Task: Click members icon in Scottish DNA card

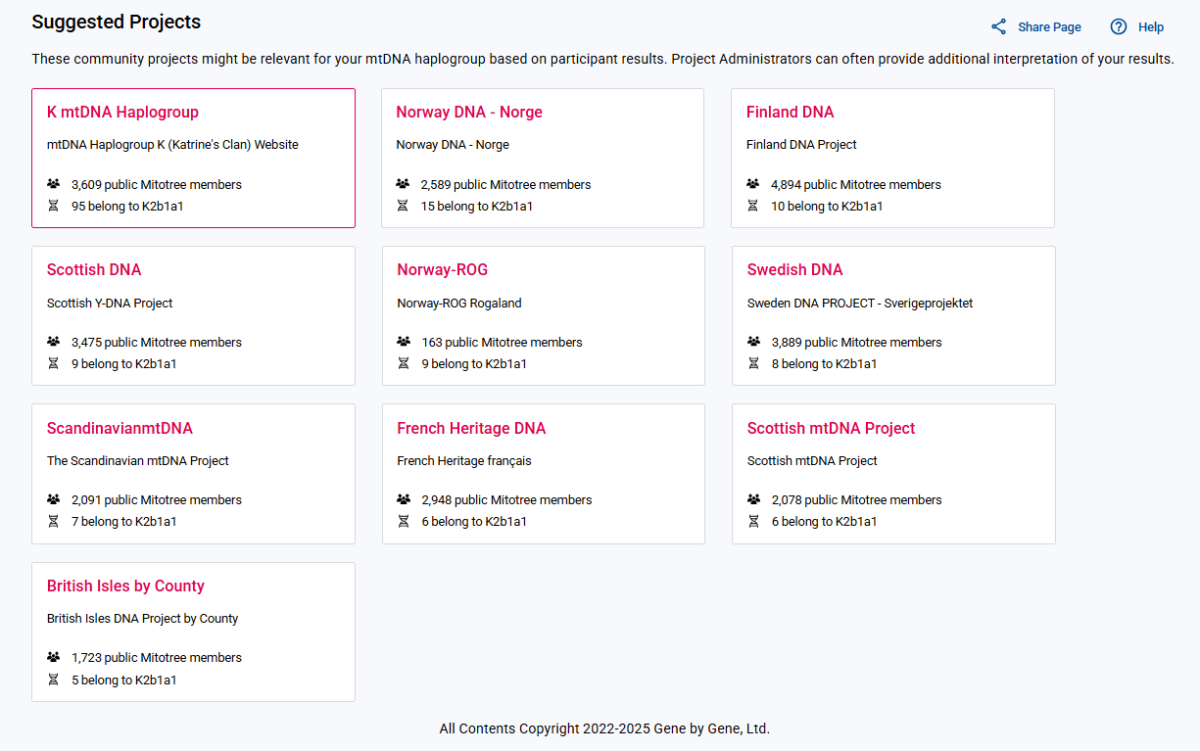Action: 54,342
